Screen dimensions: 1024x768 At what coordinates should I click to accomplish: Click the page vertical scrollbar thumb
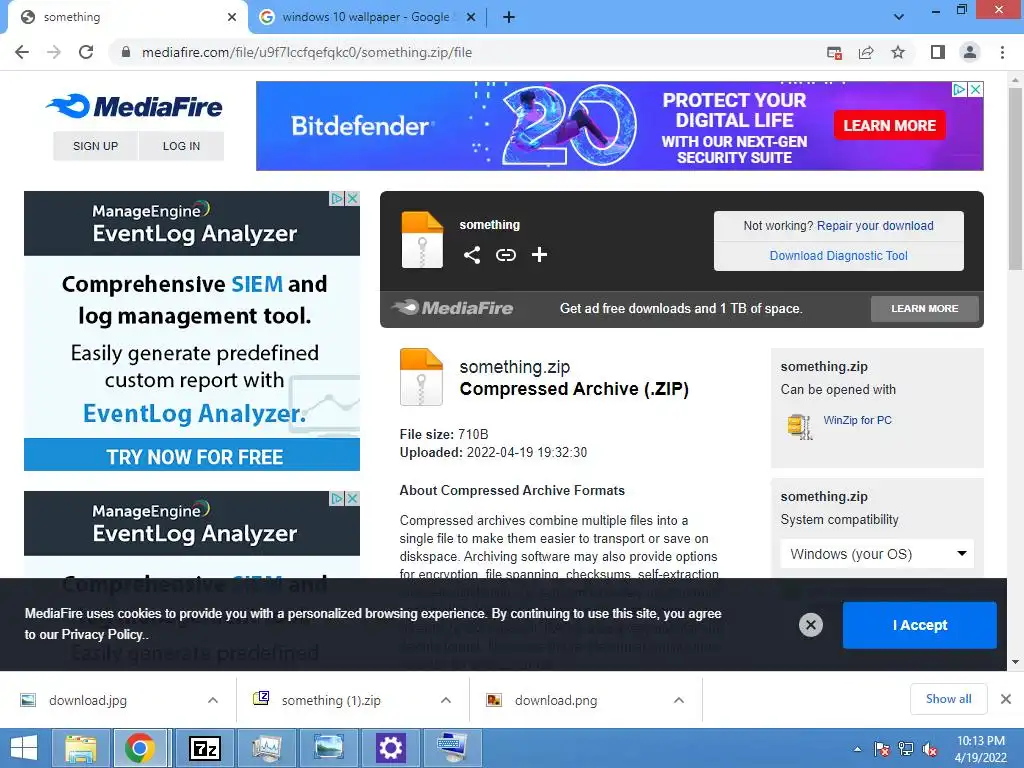point(1015,179)
